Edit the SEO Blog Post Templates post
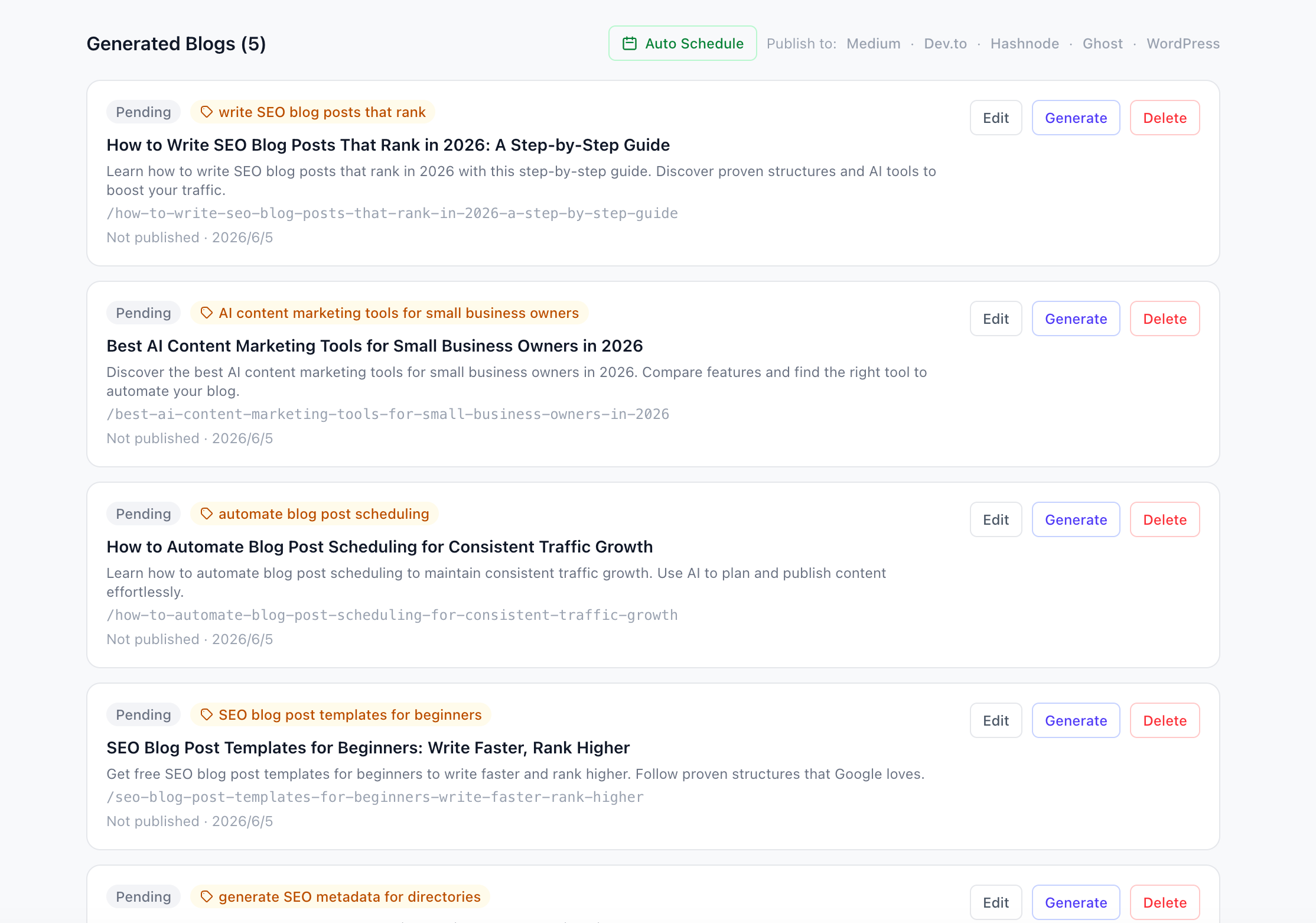The image size is (1316, 923). 996,720
